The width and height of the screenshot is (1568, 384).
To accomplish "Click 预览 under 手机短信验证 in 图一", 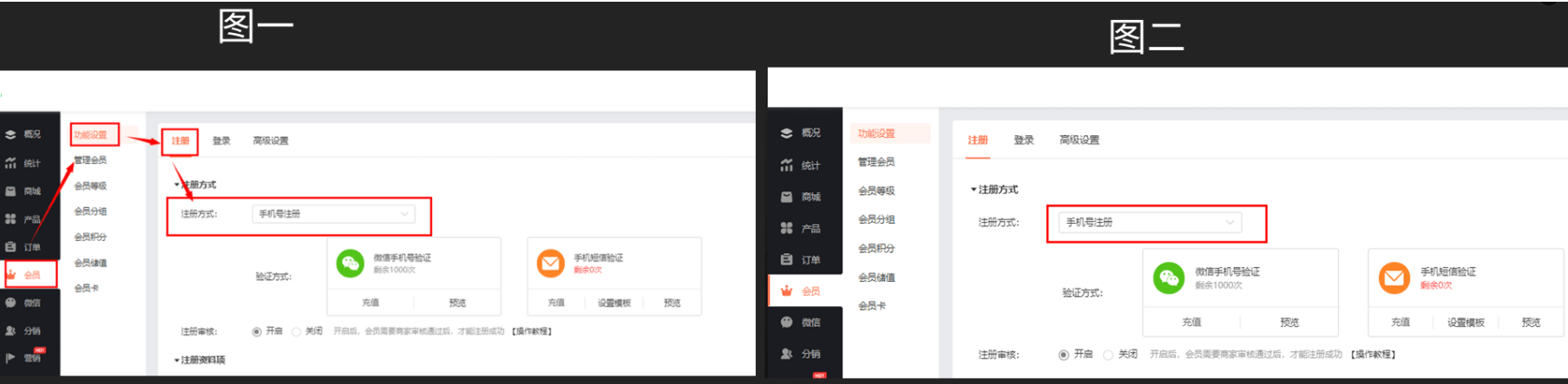I will point(672,303).
